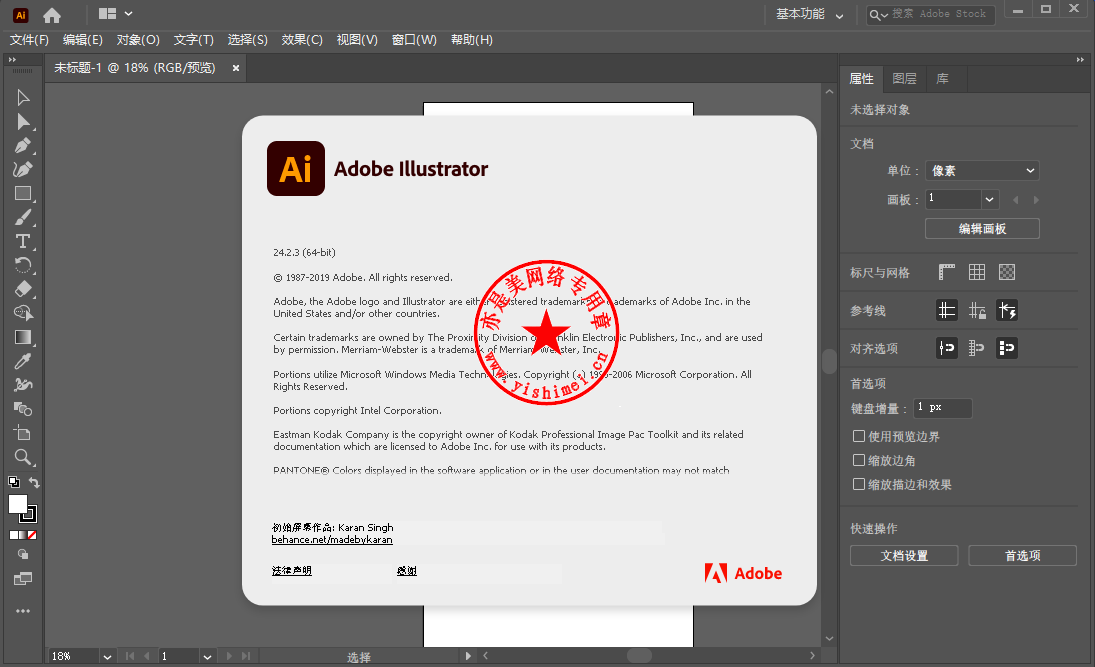The width and height of the screenshot is (1095, 667).
Task: Select the Curvature tool
Action: 23,169
